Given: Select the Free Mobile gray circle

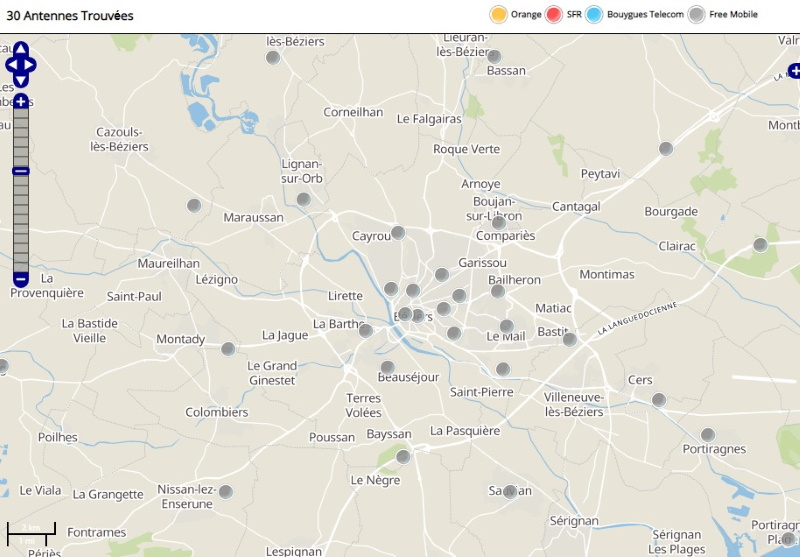Looking at the screenshot, I should [x=697, y=14].
